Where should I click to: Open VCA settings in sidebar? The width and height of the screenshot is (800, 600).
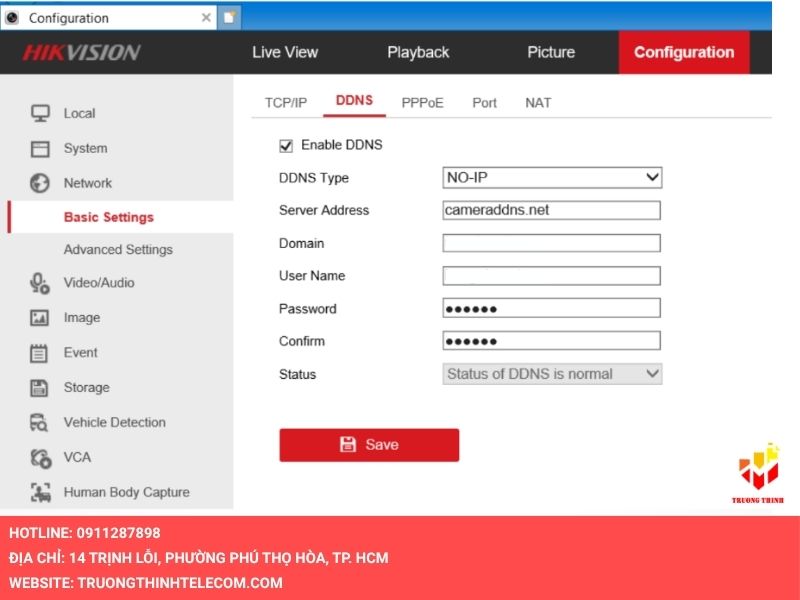(77, 457)
